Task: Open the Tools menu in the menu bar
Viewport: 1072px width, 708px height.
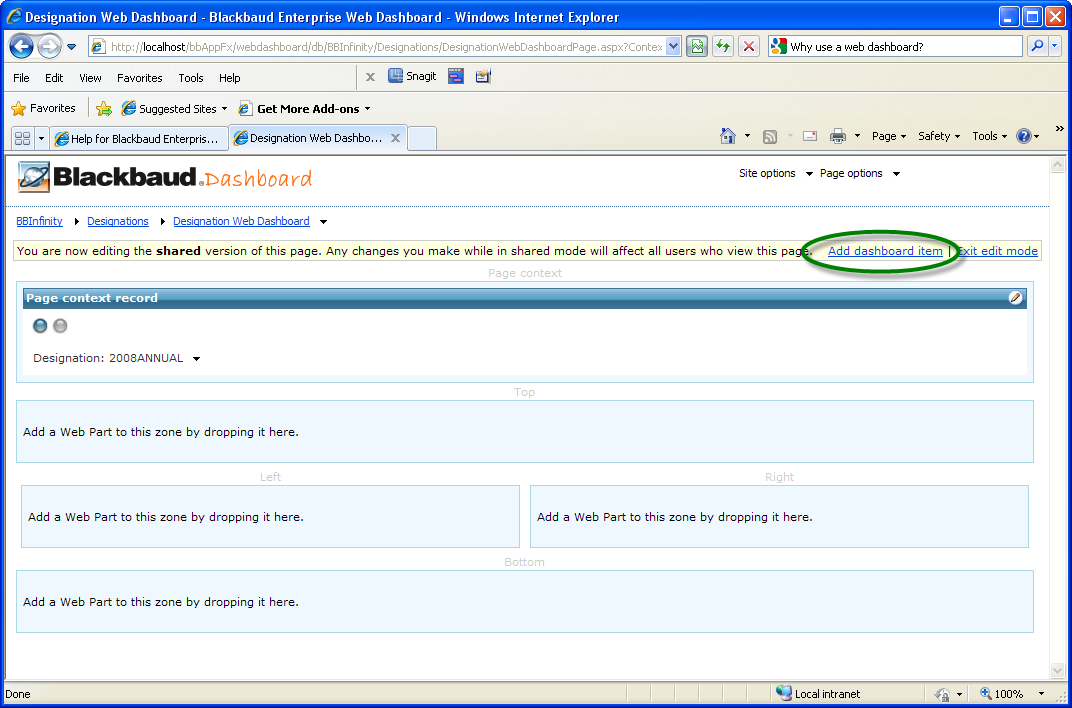Action: pyautogui.click(x=191, y=78)
